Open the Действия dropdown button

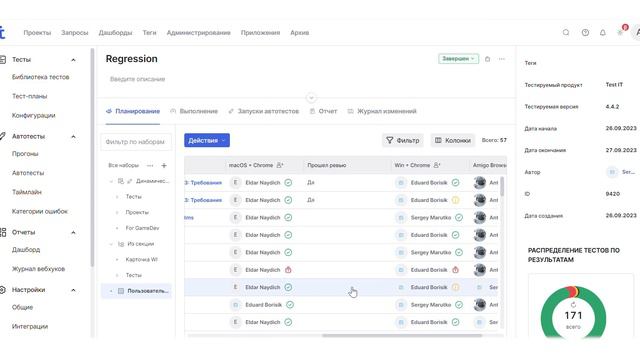pyautogui.click(x=207, y=140)
